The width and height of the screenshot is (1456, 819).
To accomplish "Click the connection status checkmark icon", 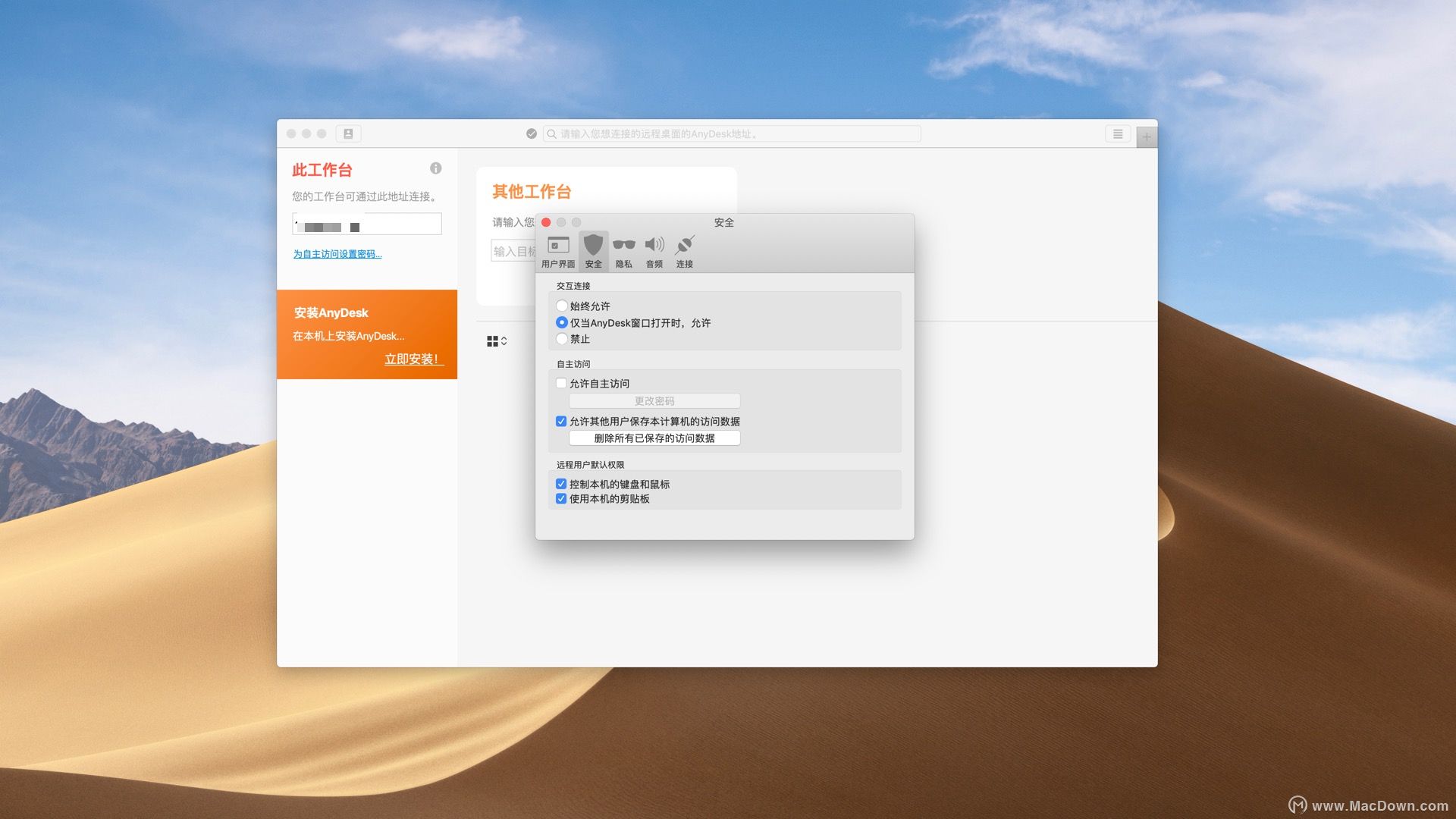I will (x=532, y=133).
